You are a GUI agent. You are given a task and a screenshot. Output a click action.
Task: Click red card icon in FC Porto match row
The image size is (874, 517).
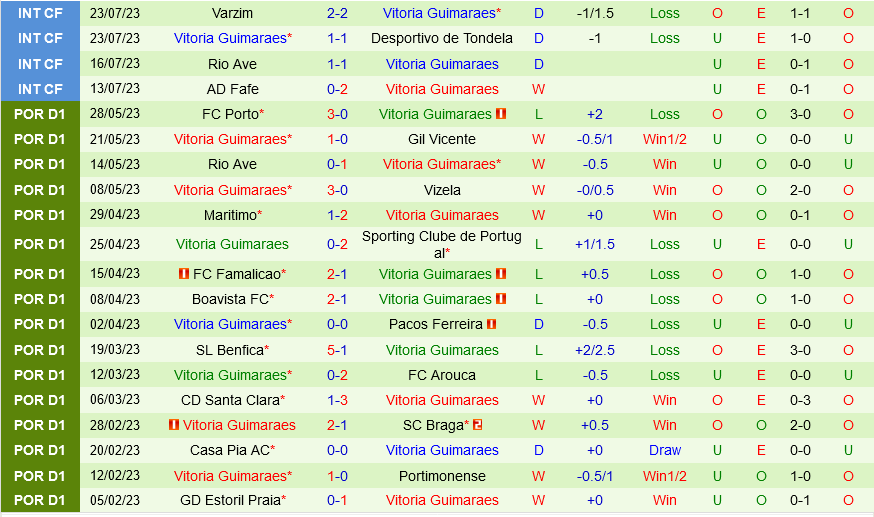pos(501,114)
